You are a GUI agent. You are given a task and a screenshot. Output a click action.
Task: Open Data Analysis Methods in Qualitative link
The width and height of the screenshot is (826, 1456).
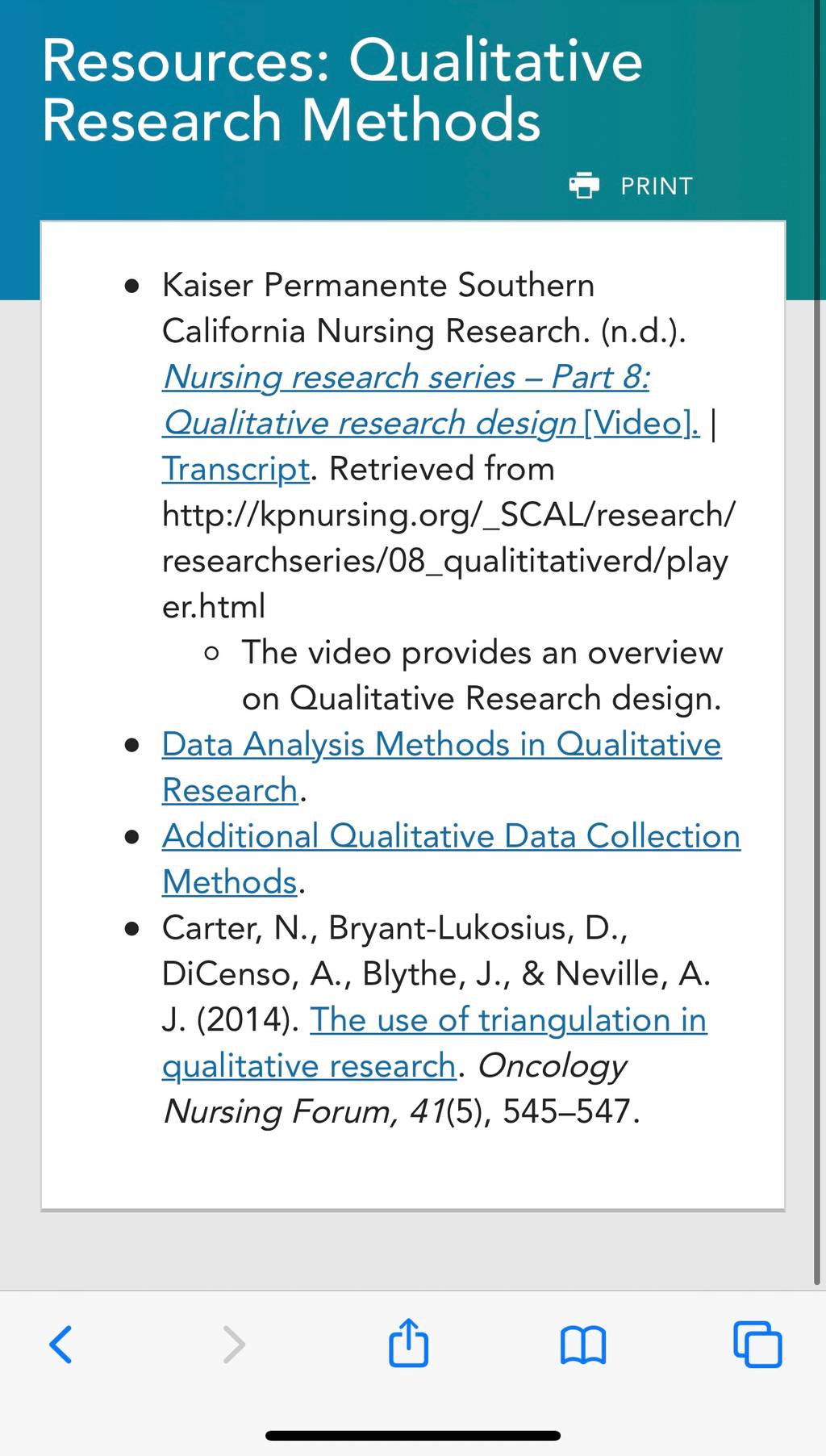(441, 744)
